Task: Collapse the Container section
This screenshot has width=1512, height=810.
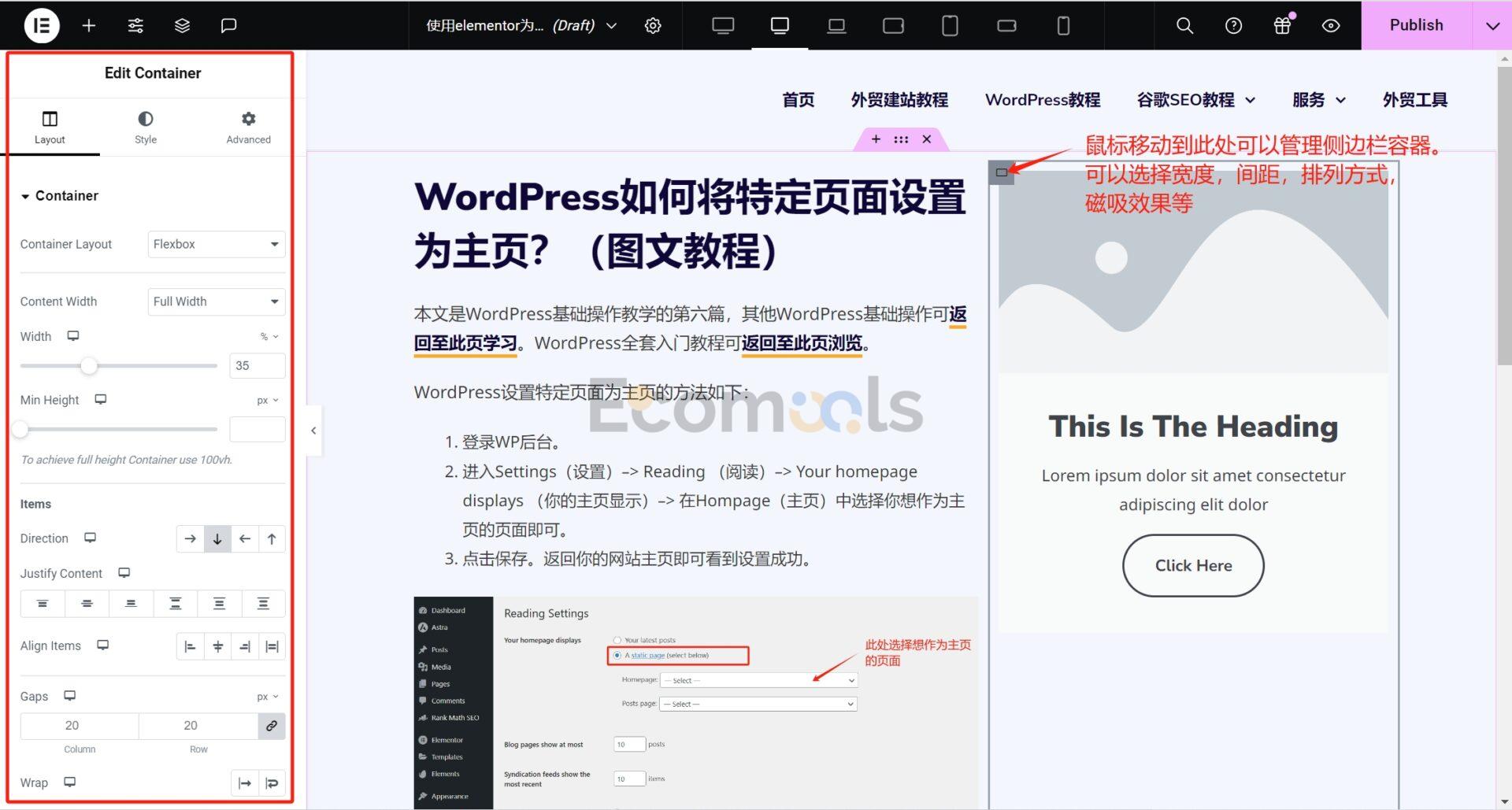Action: [60, 195]
